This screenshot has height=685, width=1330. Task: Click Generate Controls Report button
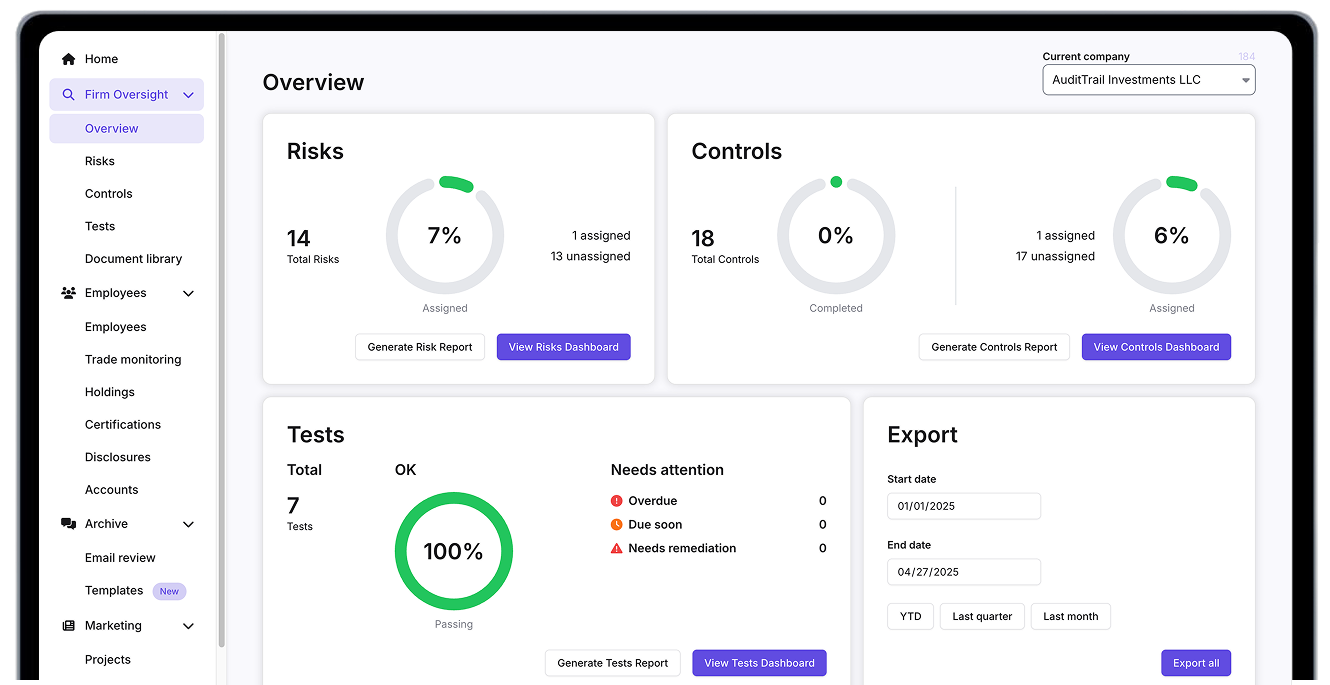[x=994, y=347]
